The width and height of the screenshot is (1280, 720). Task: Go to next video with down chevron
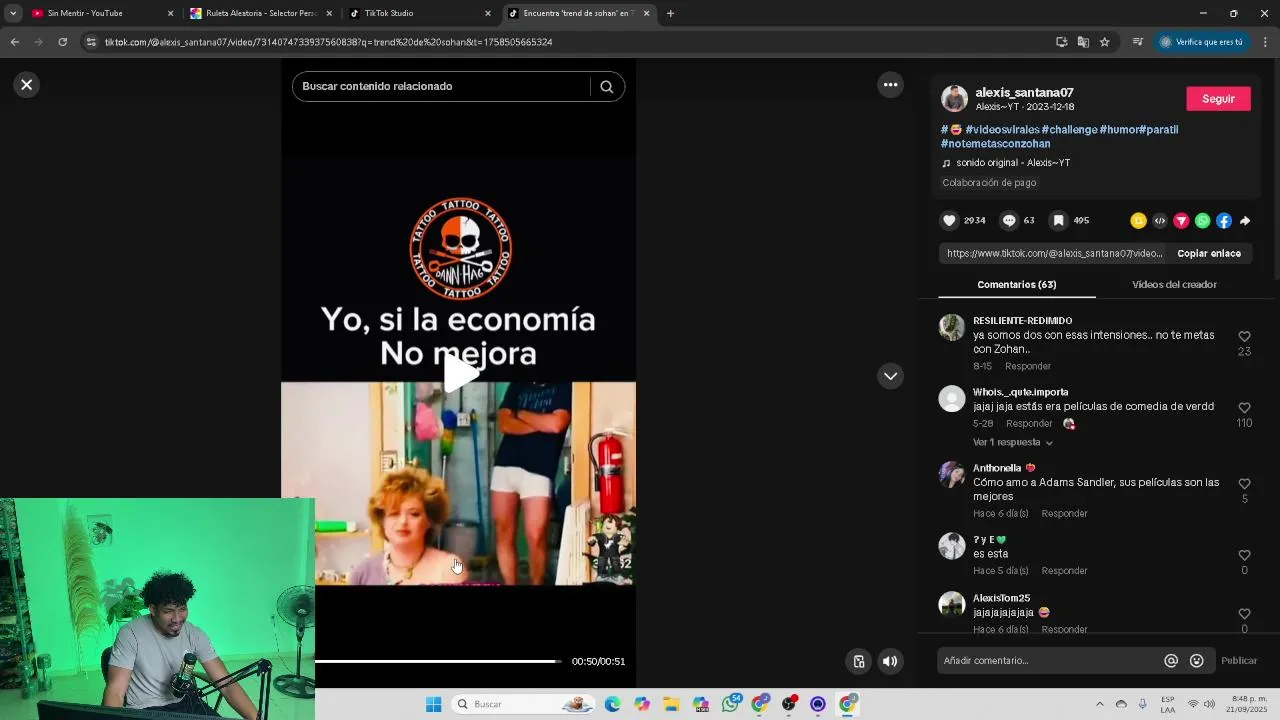pyautogui.click(x=890, y=376)
